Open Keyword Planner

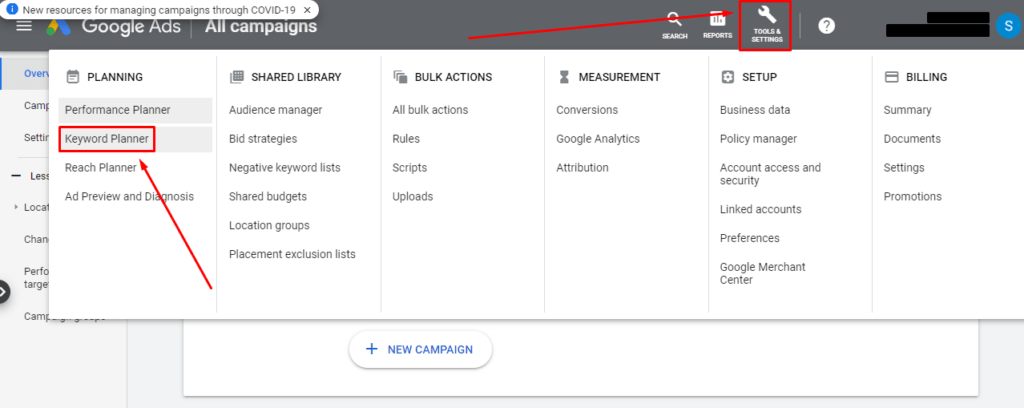coord(135,139)
